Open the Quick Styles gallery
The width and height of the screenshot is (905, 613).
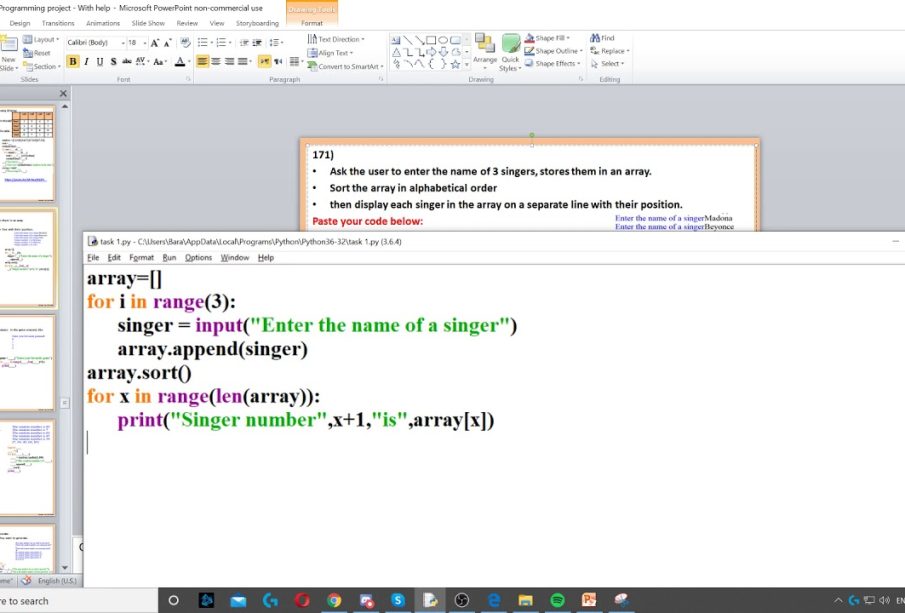(510, 50)
